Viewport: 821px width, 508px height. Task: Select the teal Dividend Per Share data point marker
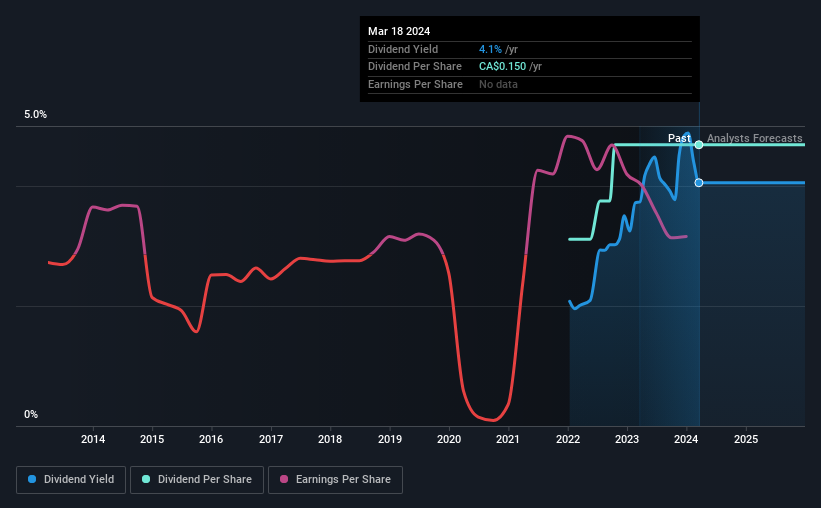click(x=699, y=145)
